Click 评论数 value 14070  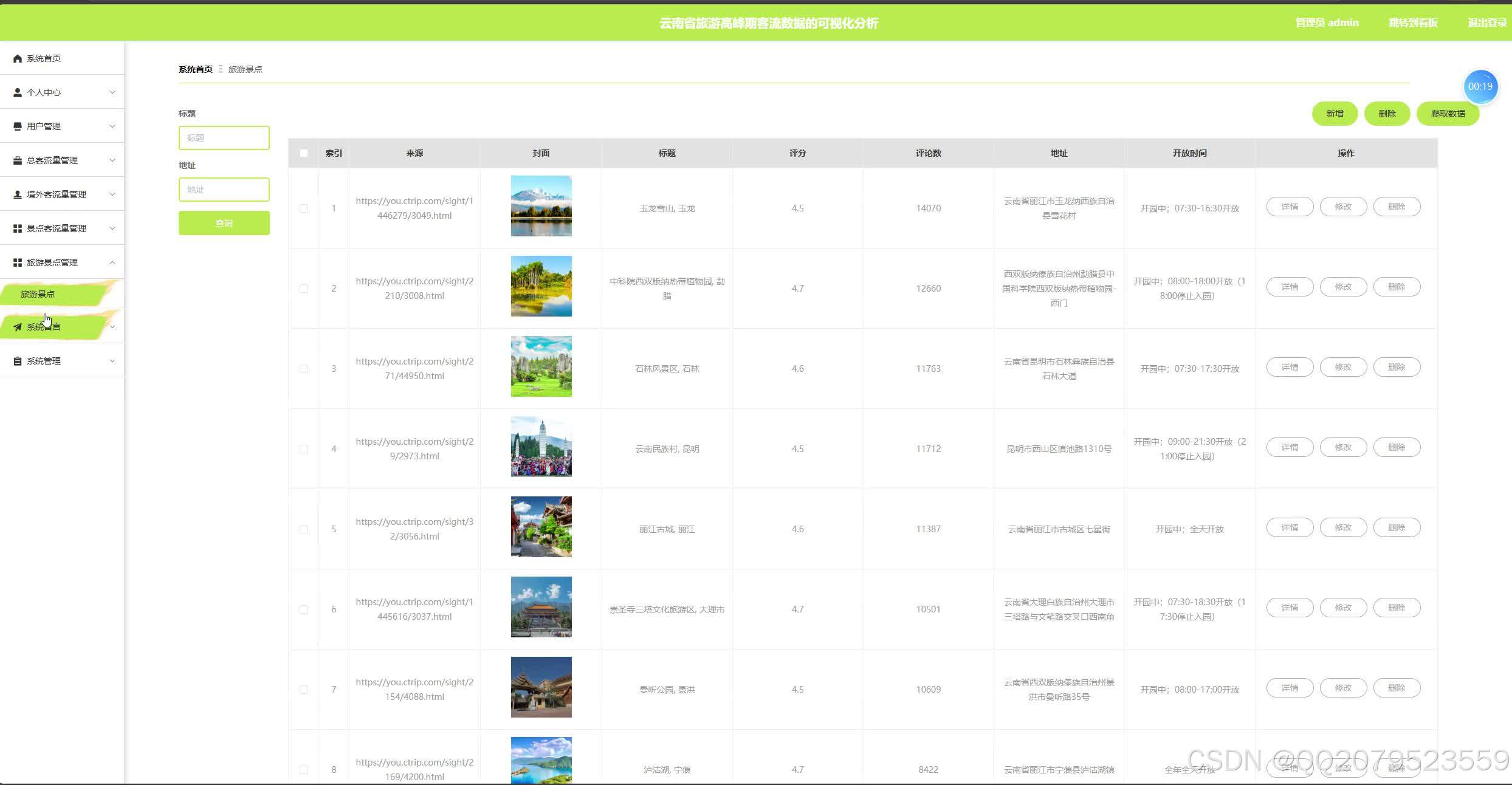[928, 208]
